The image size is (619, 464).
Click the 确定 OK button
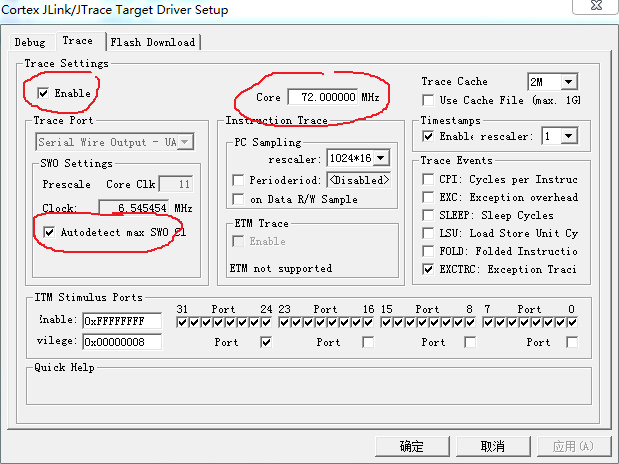(412, 447)
